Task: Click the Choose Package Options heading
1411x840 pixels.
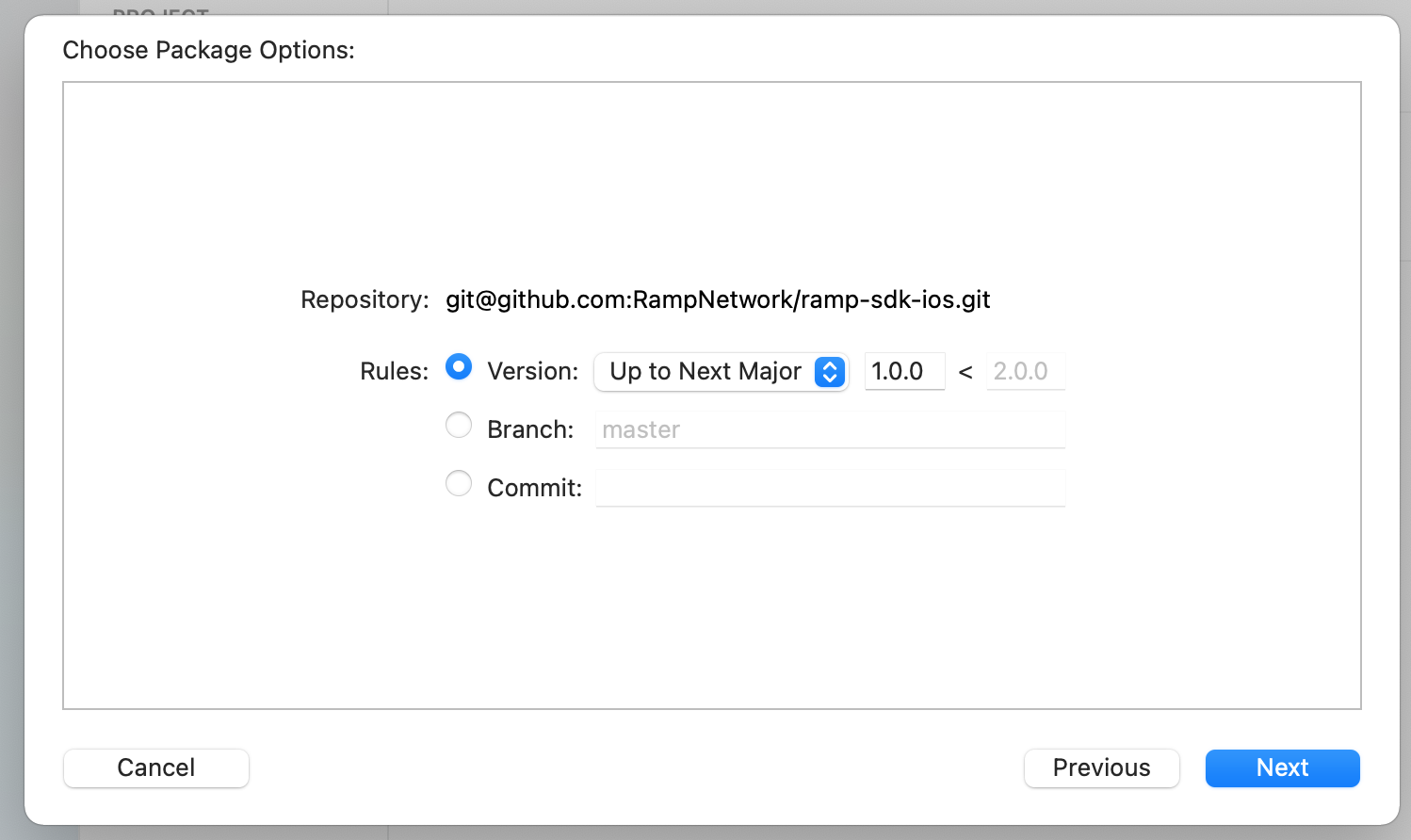Action: pos(208,50)
